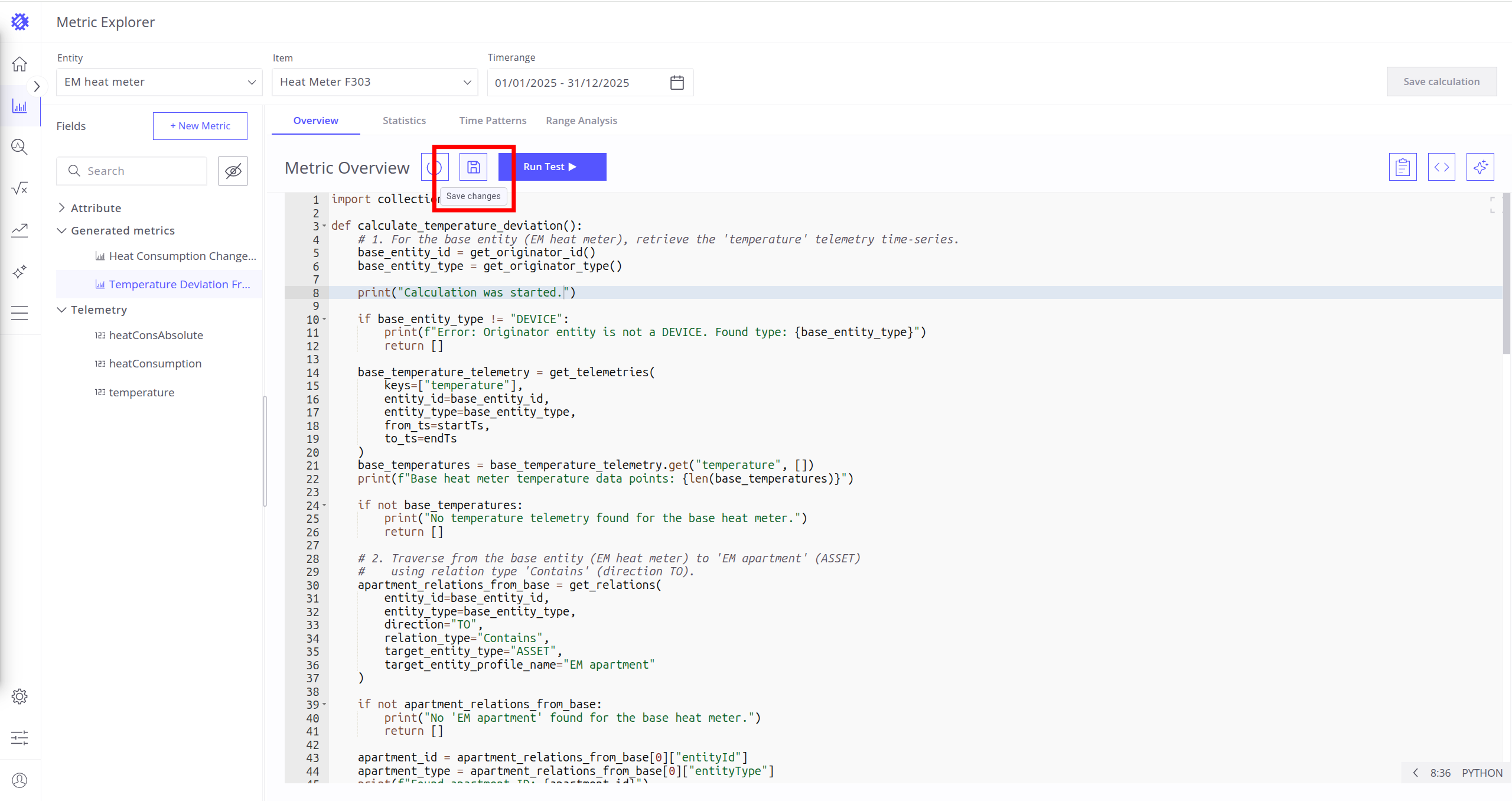
Task: Collapse the Generated metrics section
Action: [x=62, y=230]
